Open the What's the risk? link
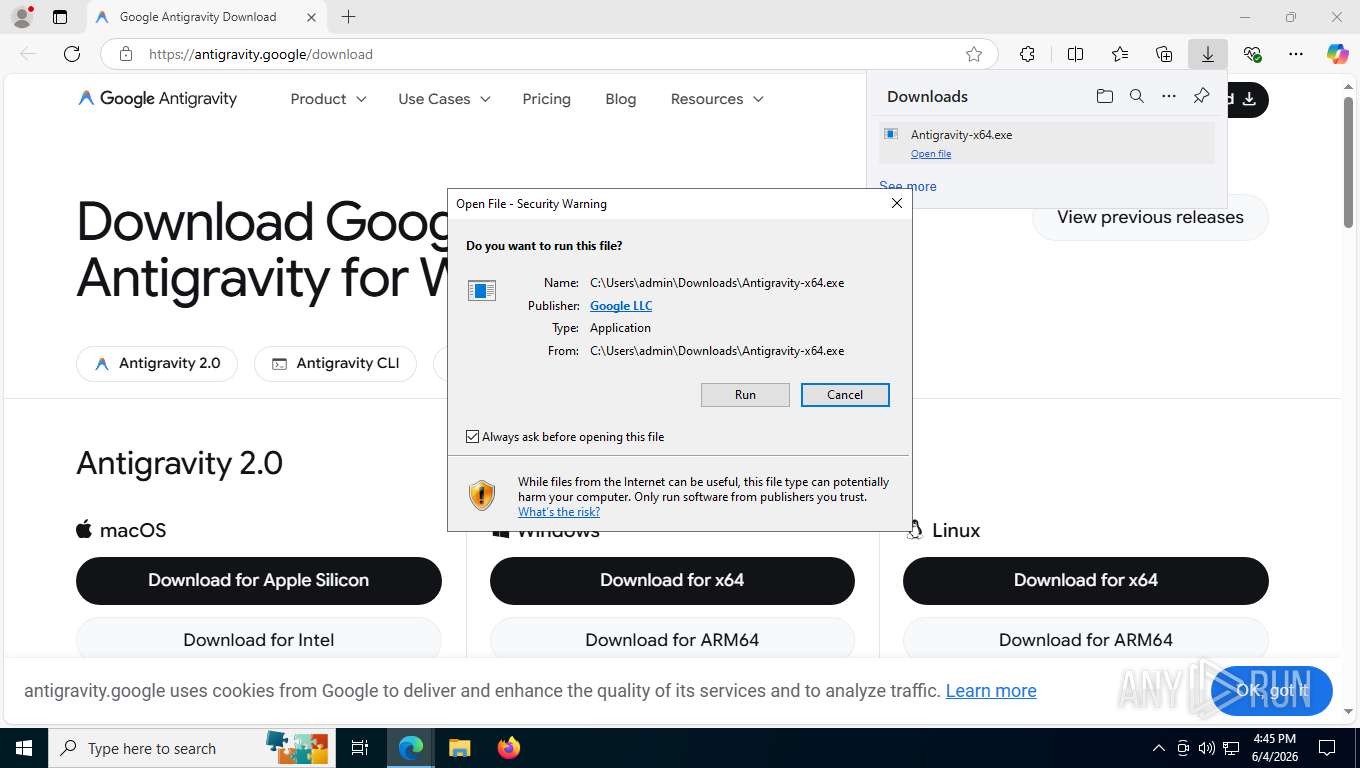Screen dimensions: 1360x768 tap(559, 512)
